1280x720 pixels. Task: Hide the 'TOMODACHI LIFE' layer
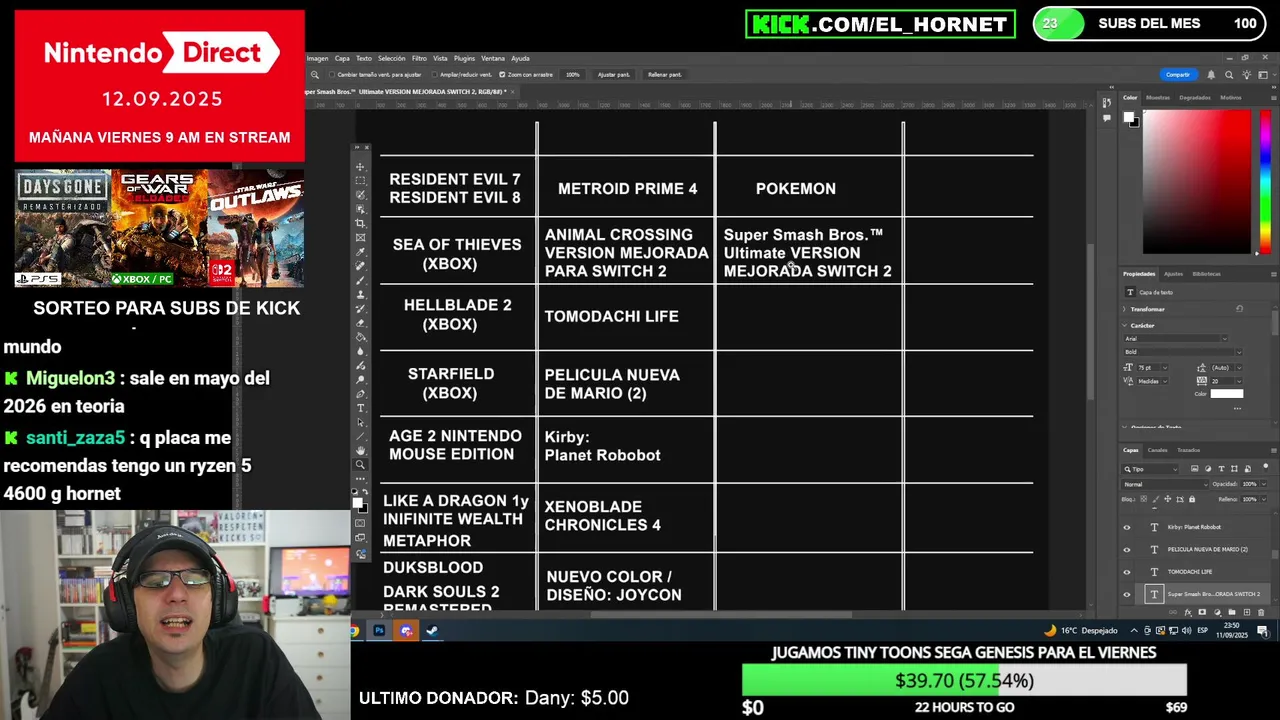tap(1127, 572)
